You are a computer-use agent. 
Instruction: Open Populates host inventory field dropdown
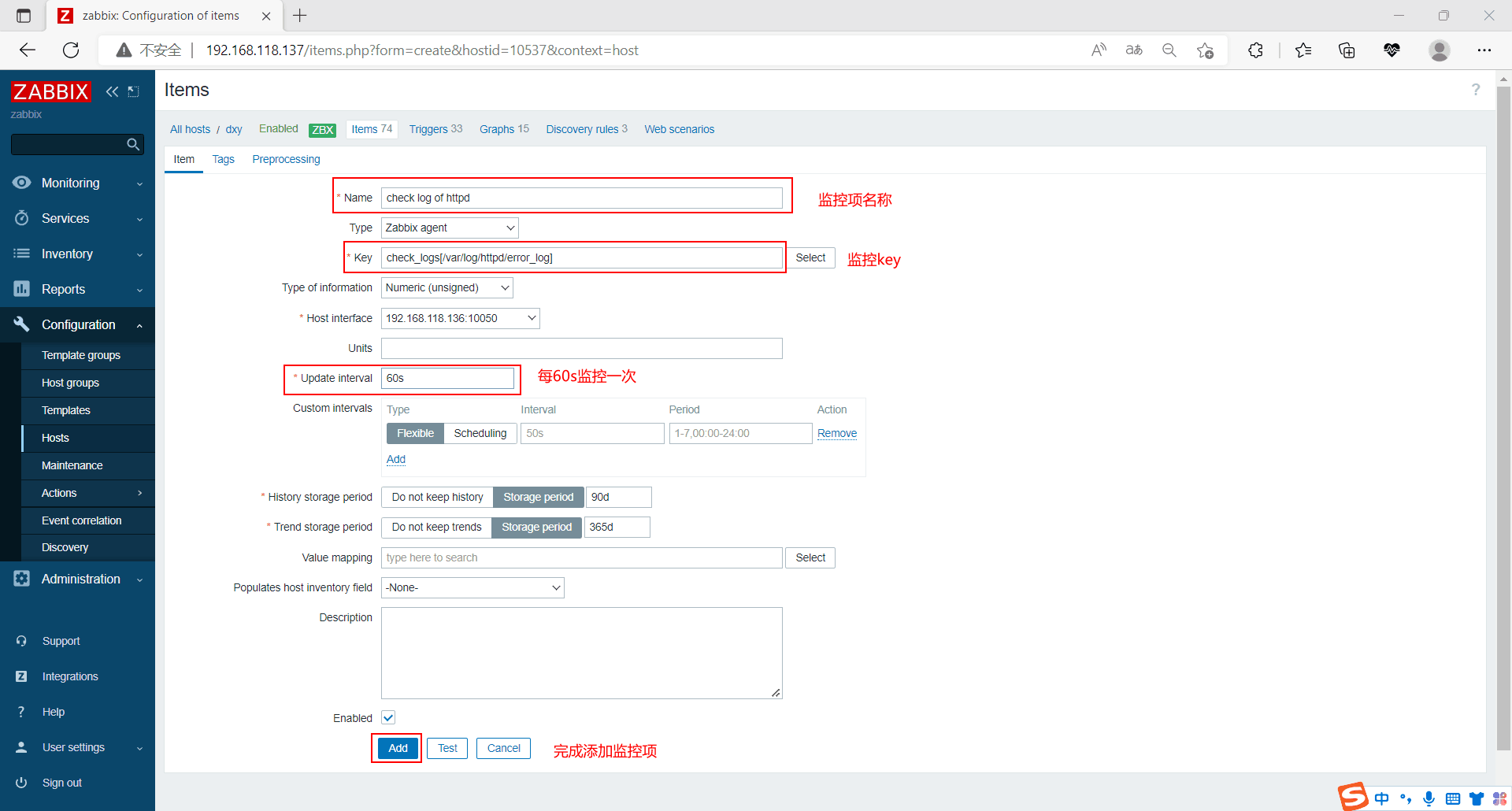click(x=472, y=587)
